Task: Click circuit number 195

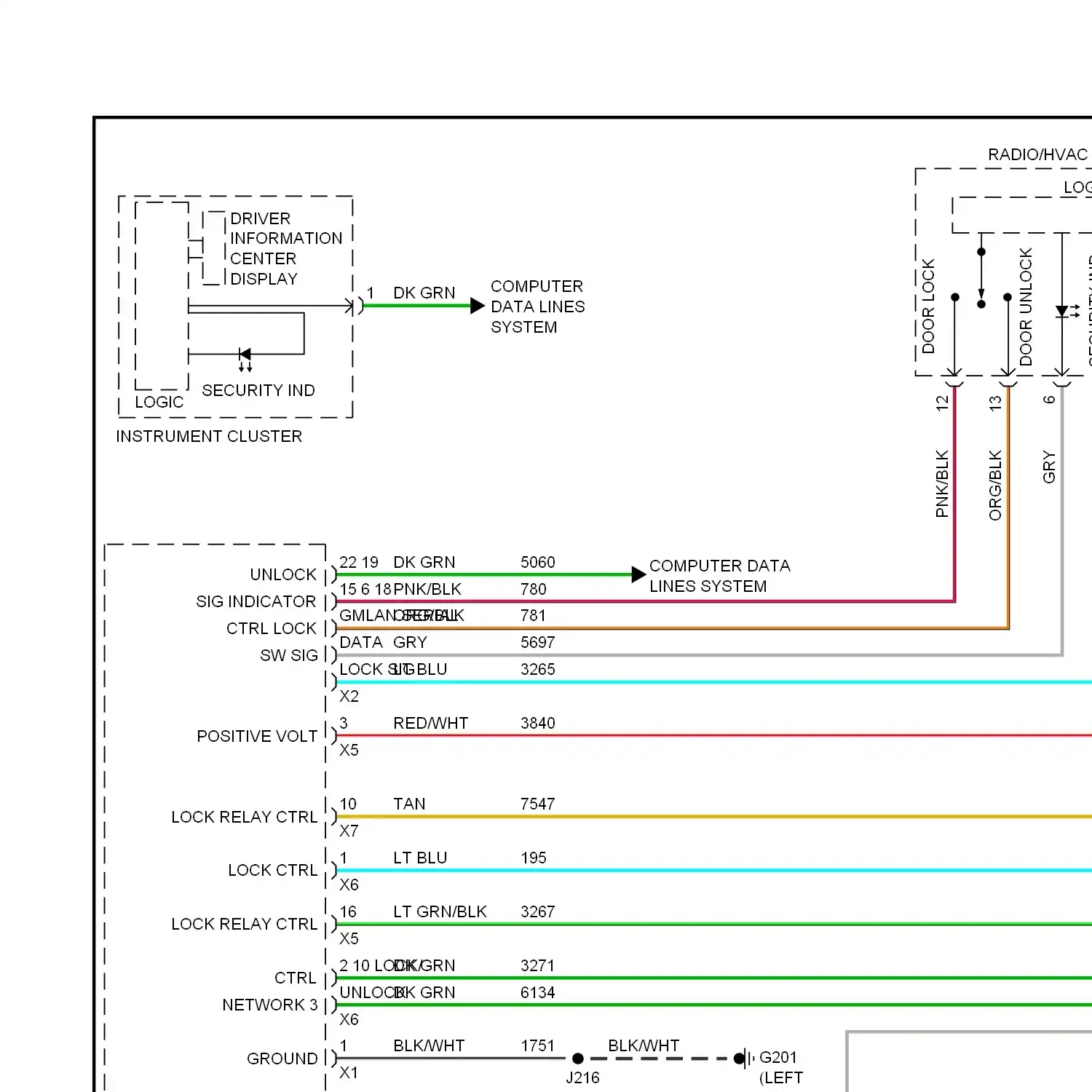Action: point(534,858)
